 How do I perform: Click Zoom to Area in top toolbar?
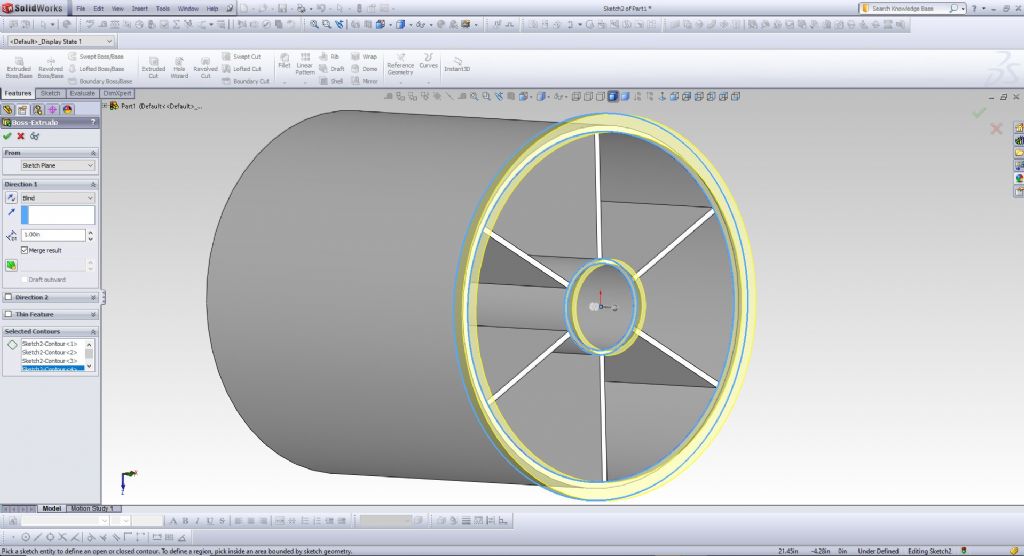(327, 25)
